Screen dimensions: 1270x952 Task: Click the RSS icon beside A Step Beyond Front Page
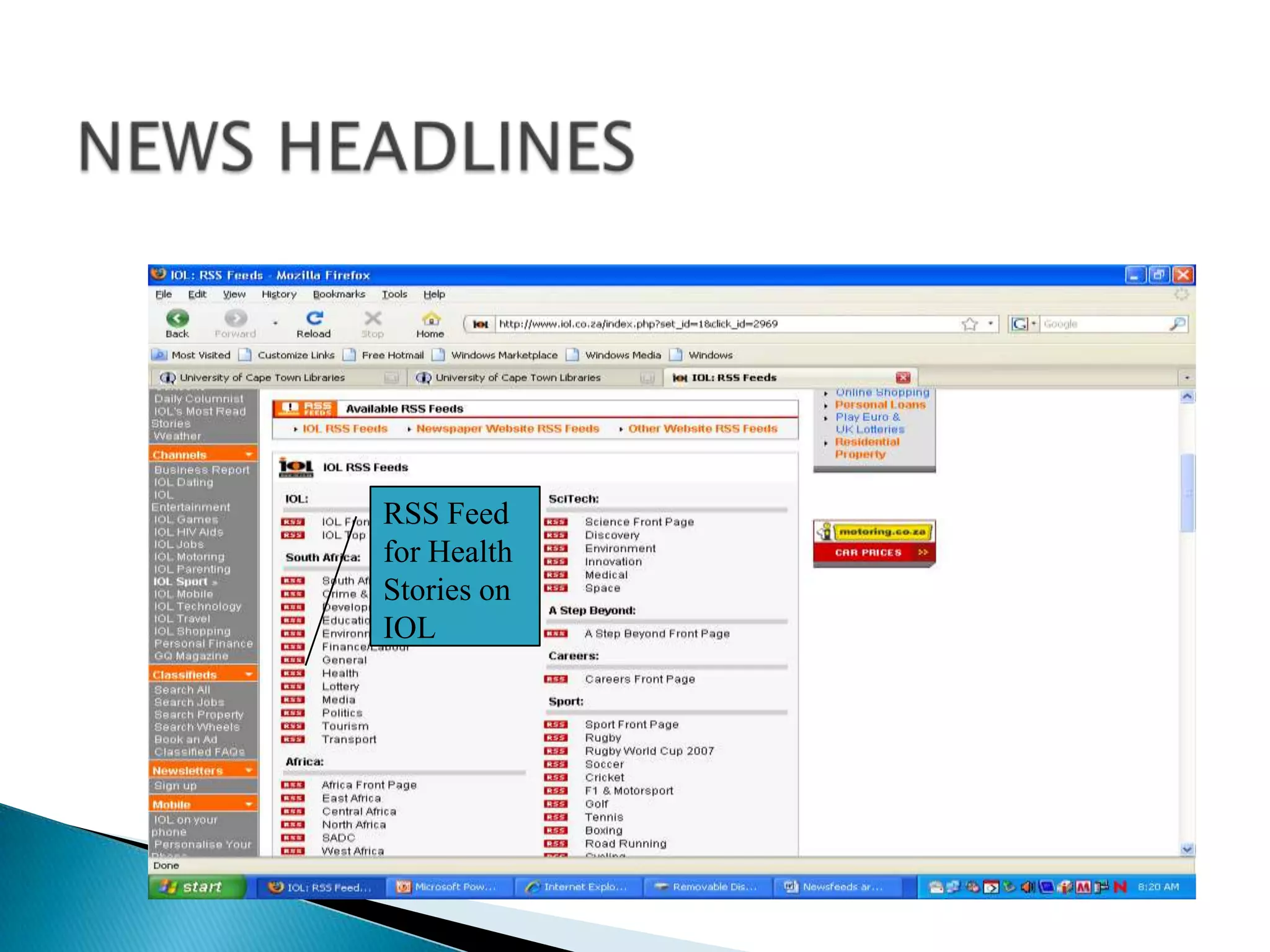click(556, 633)
